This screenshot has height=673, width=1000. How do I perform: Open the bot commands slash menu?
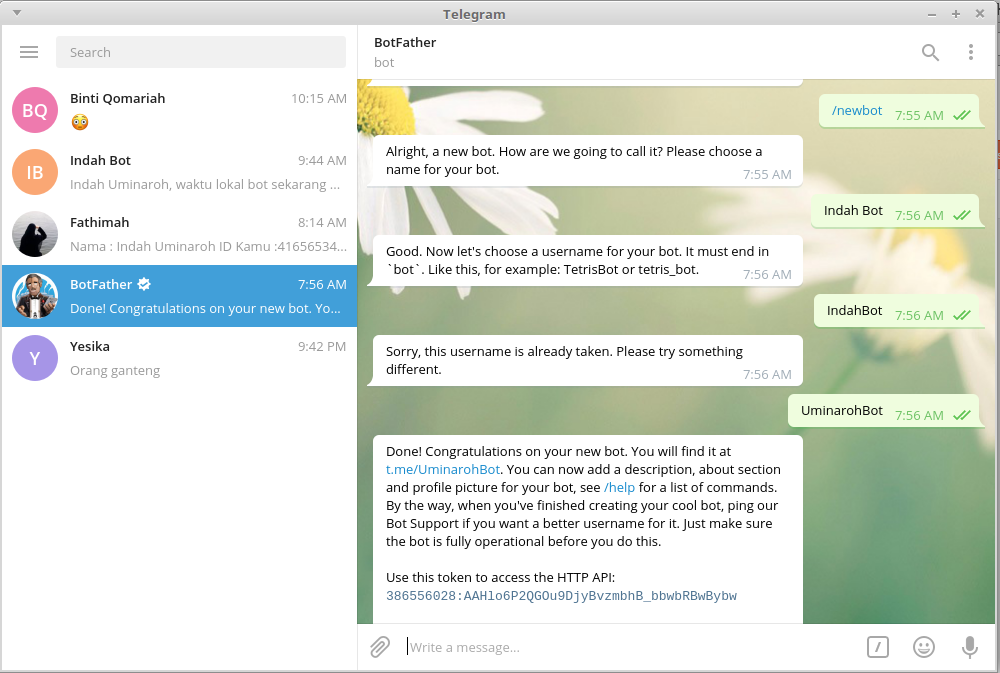coord(877,647)
